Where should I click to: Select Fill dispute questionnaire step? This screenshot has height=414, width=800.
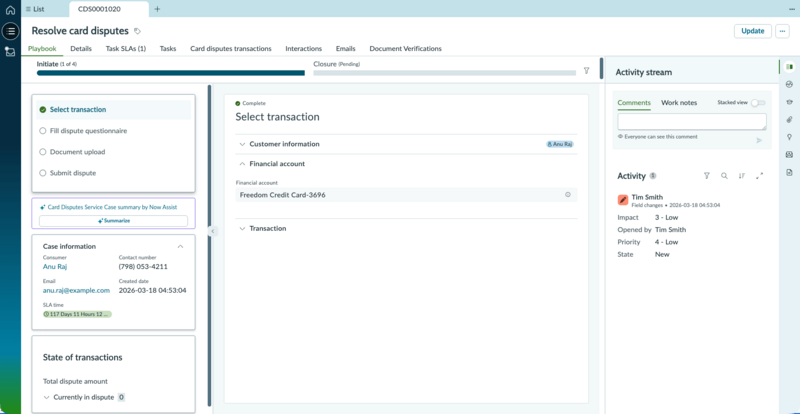point(88,131)
